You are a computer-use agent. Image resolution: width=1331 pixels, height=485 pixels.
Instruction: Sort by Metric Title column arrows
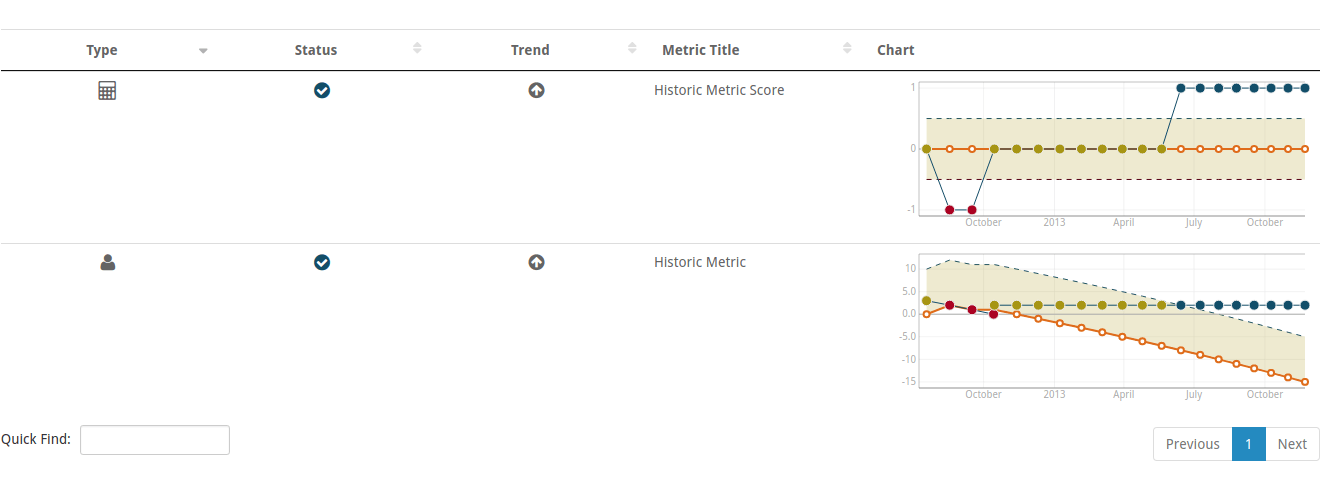(847, 49)
